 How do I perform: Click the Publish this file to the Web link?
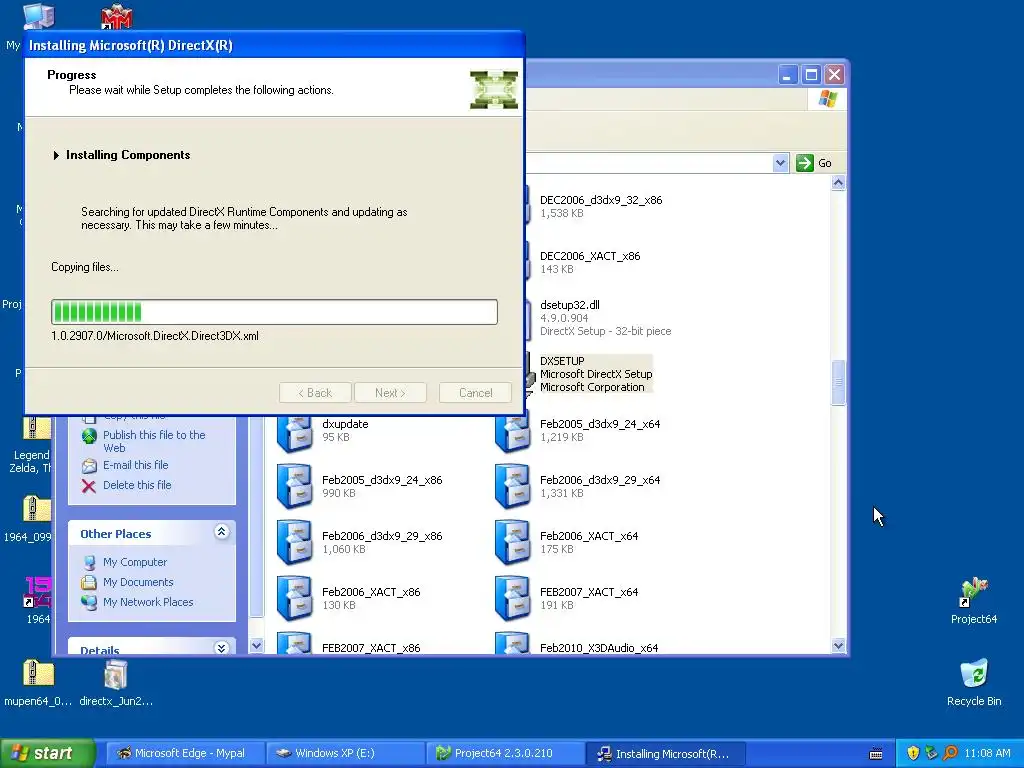point(154,441)
